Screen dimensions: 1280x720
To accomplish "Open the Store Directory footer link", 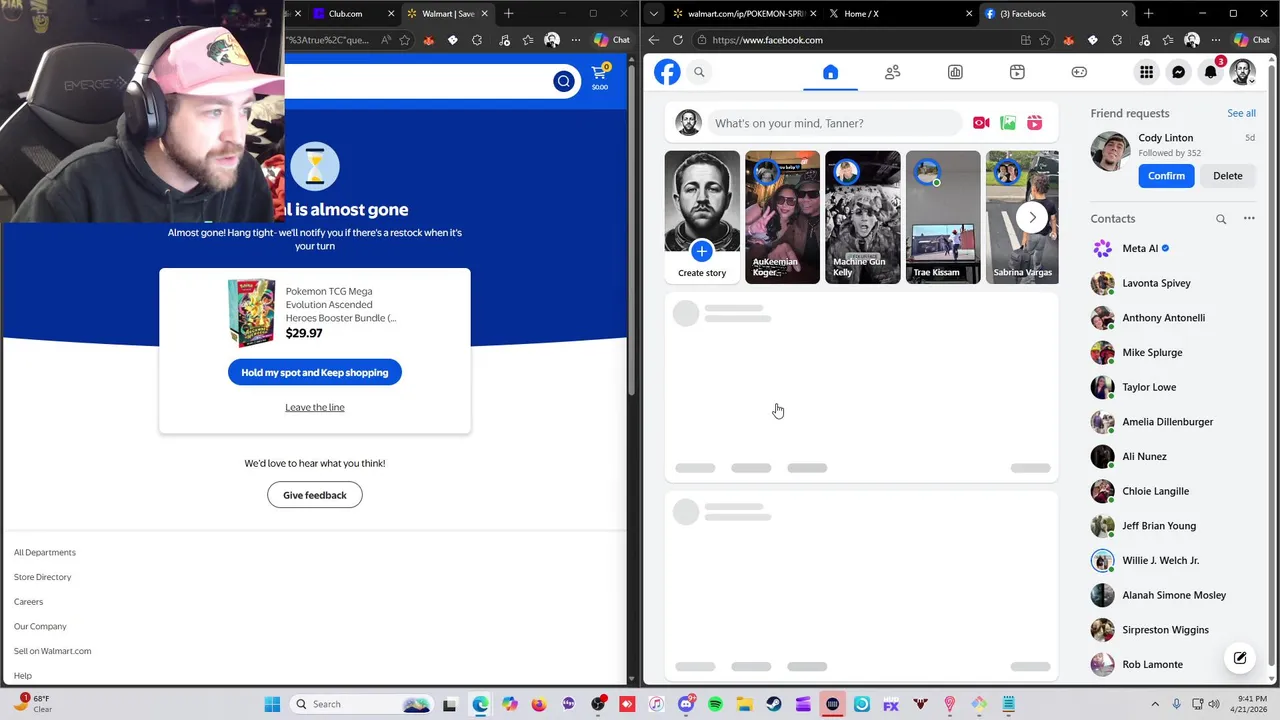I will click(x=43, y=577).
